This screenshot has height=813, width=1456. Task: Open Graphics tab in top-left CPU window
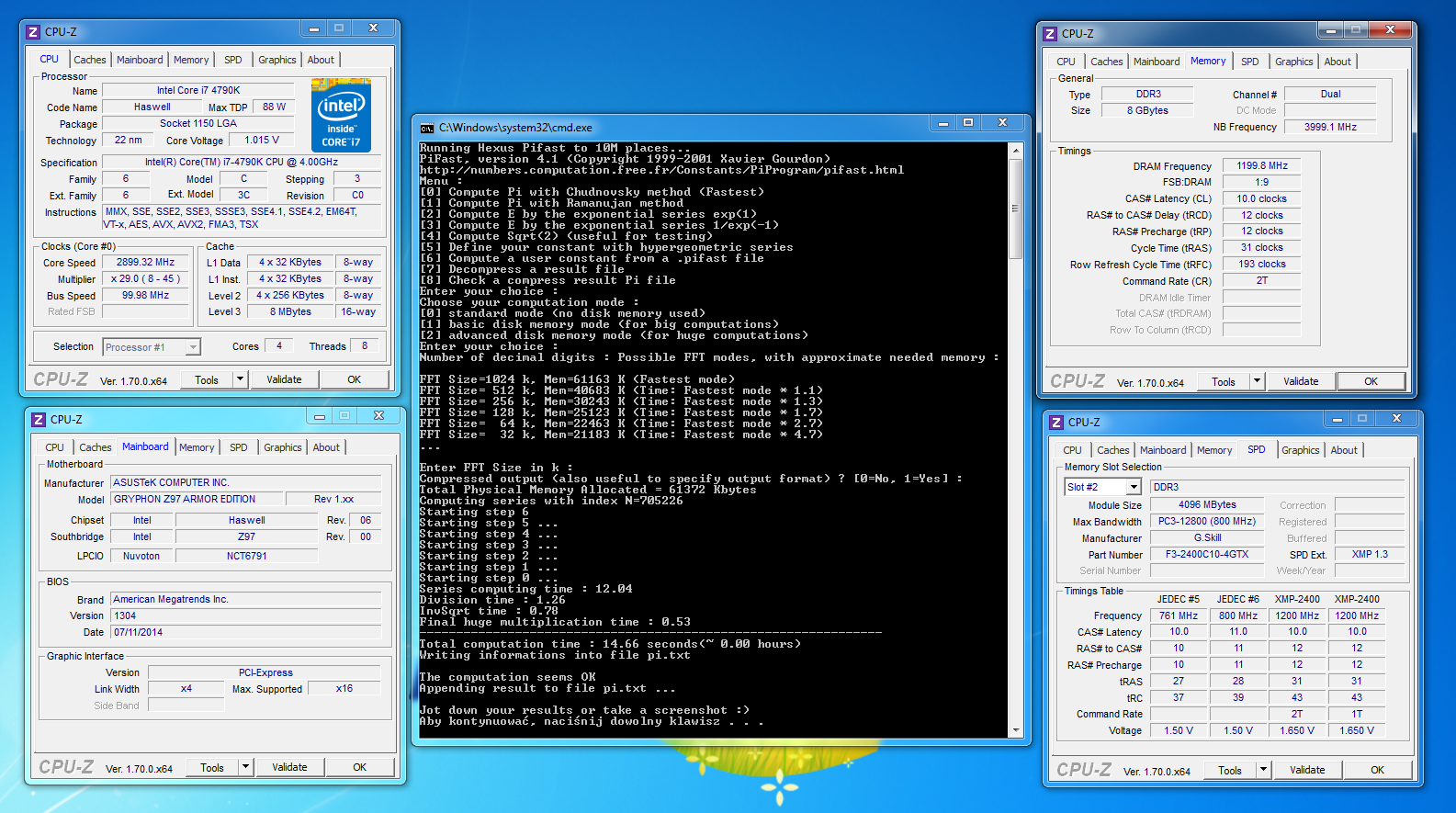click(277, 60)
